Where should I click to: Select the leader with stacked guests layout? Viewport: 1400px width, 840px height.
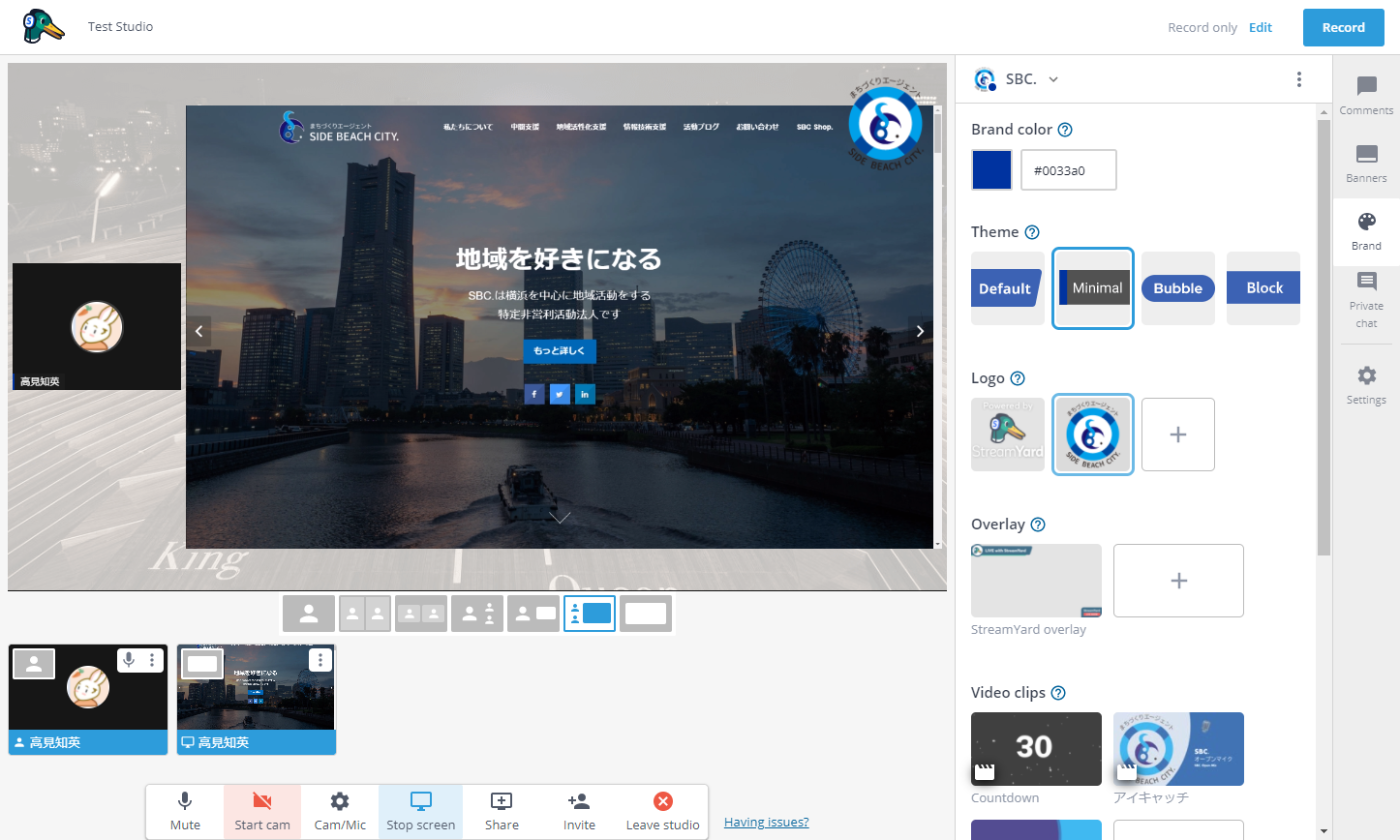tap(477, 614)
